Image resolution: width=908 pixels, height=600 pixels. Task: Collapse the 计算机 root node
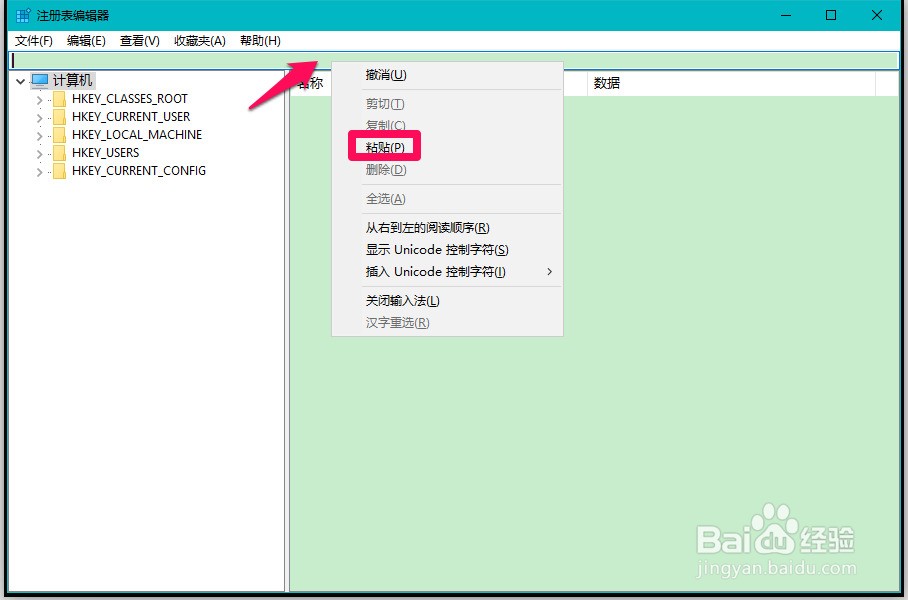[x=20, y=81]
